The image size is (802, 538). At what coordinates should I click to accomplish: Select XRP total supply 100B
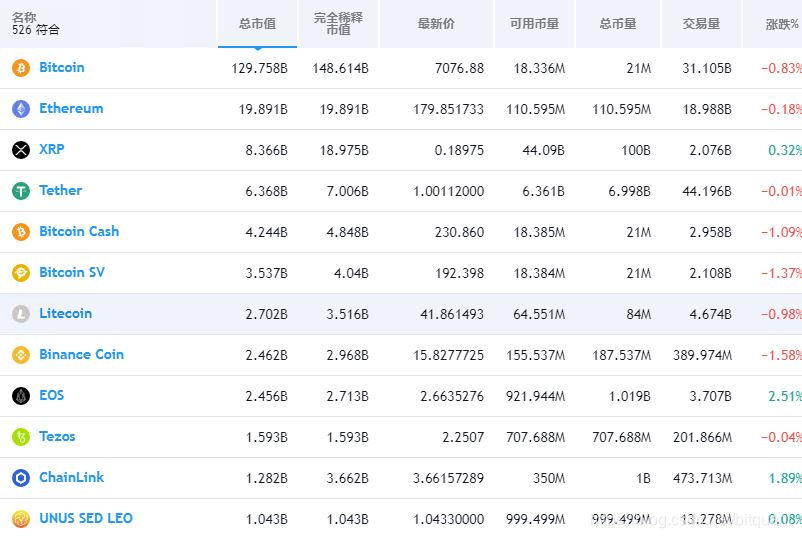(636, 150)
